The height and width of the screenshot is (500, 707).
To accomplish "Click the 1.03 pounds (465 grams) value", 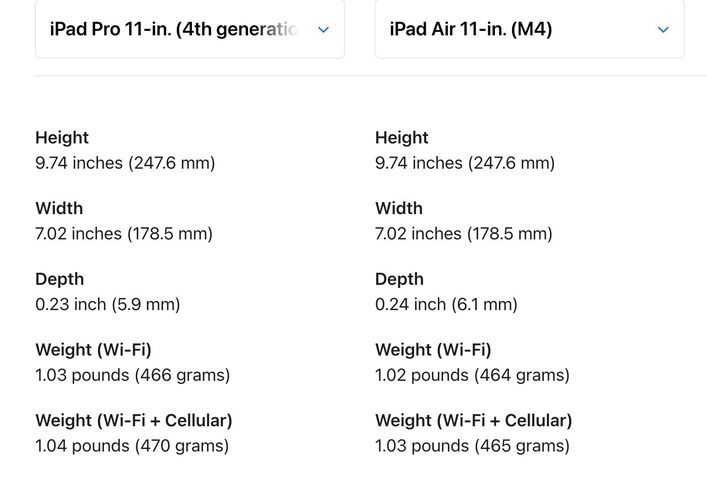I will [x=473, y=446].
